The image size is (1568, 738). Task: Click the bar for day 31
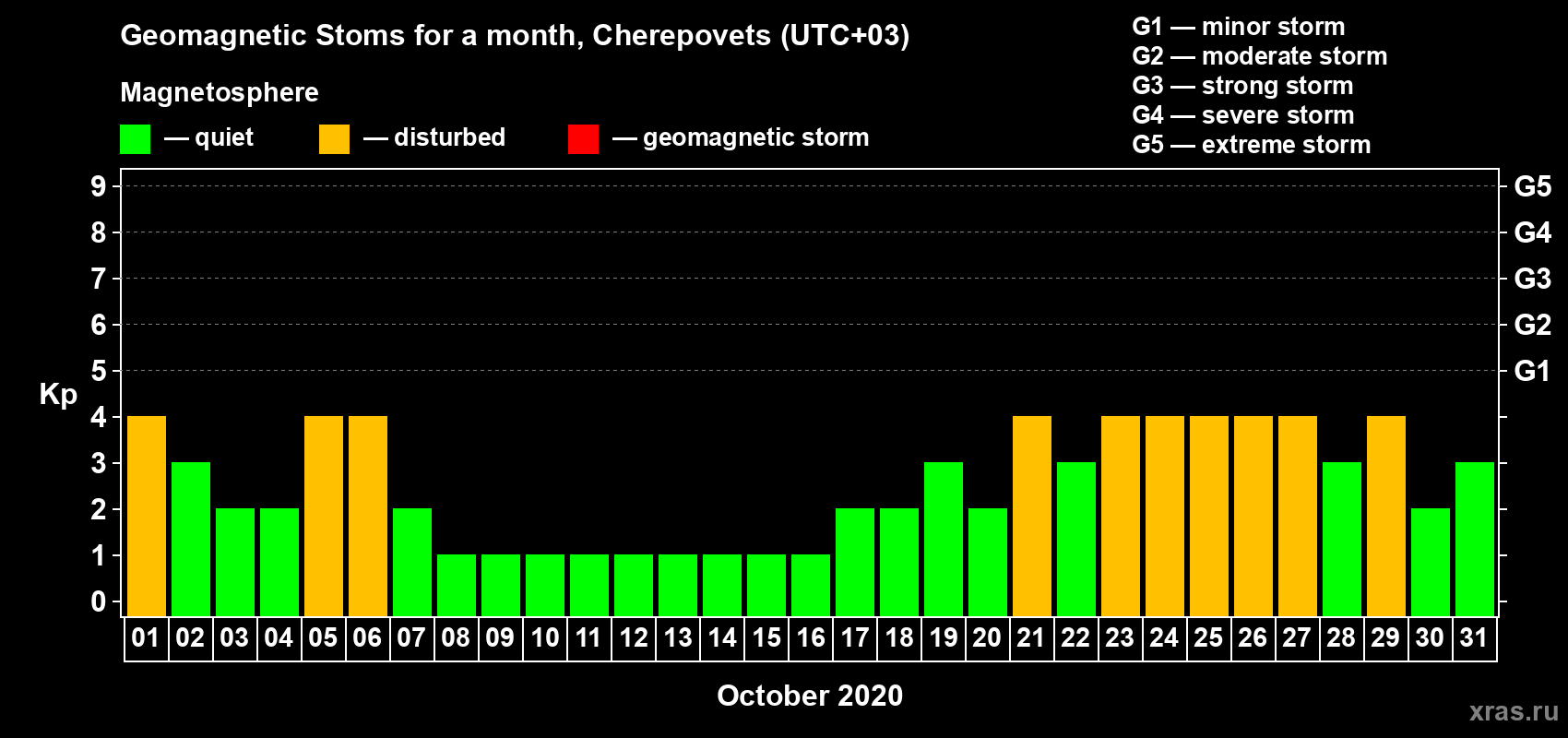1475,539
